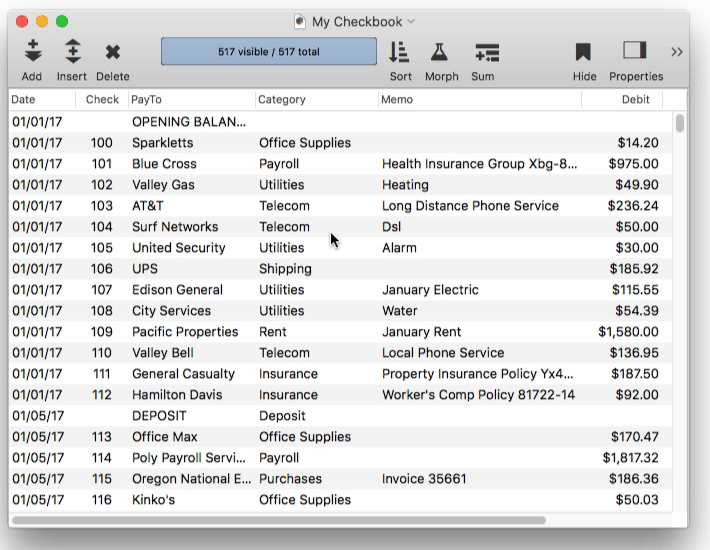Screen dimensions: 710x550
Task: Select the Edison General PayTo cell
Action: pos(177,290)
